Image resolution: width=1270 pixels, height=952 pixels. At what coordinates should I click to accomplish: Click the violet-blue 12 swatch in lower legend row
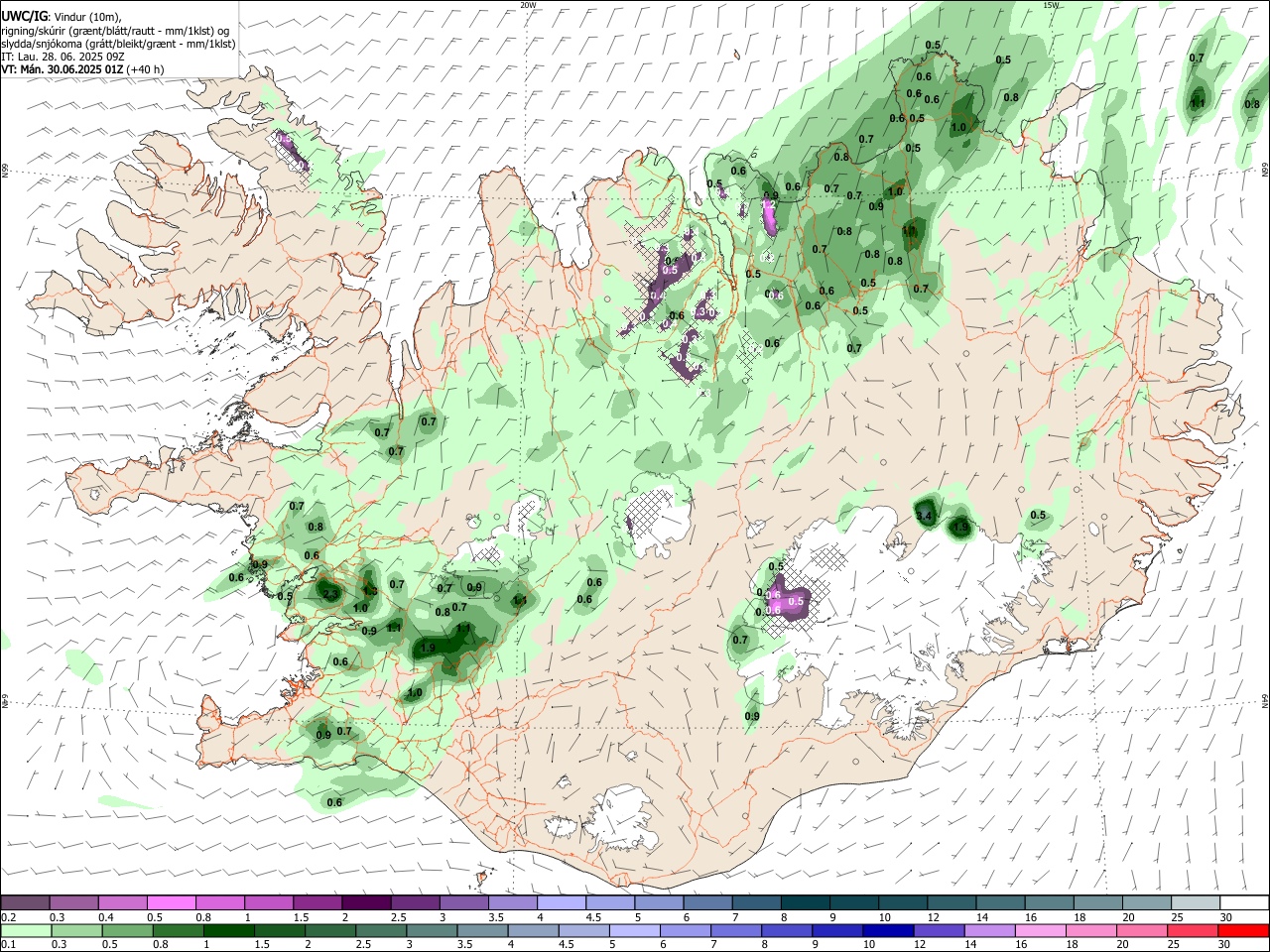point(939,930)
